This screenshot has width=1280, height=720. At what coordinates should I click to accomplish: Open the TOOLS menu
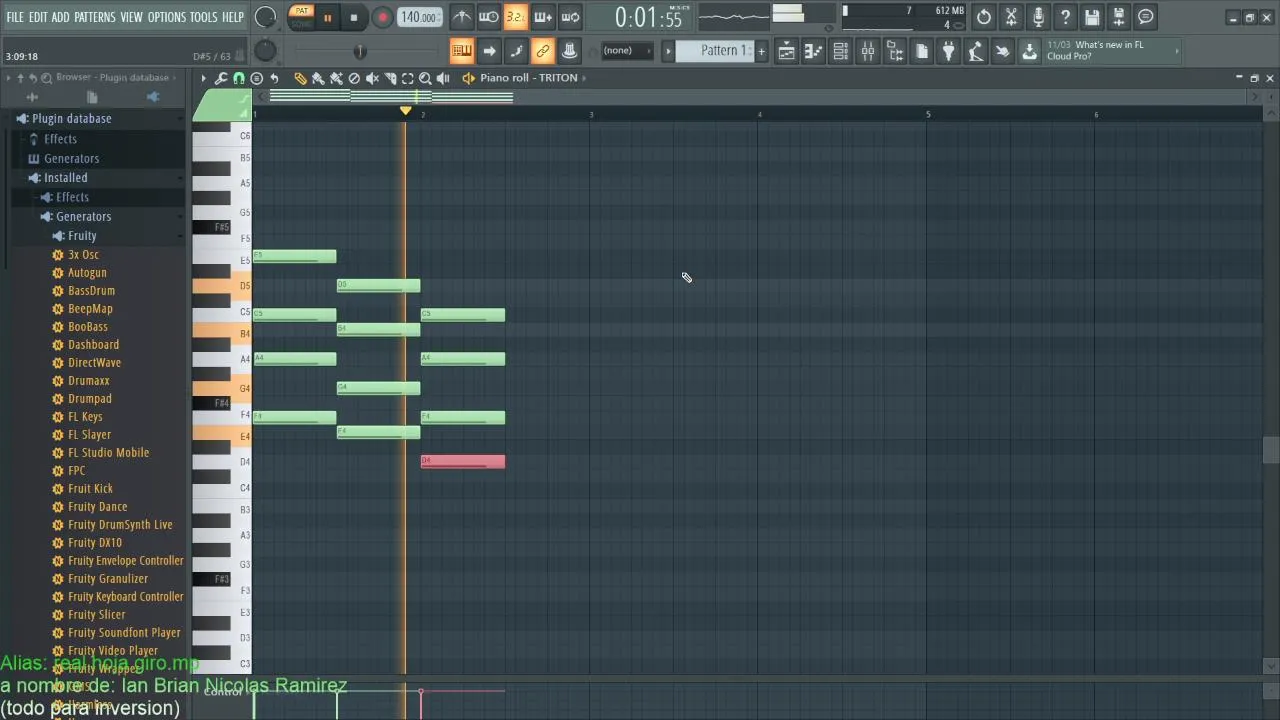point(203,17)
